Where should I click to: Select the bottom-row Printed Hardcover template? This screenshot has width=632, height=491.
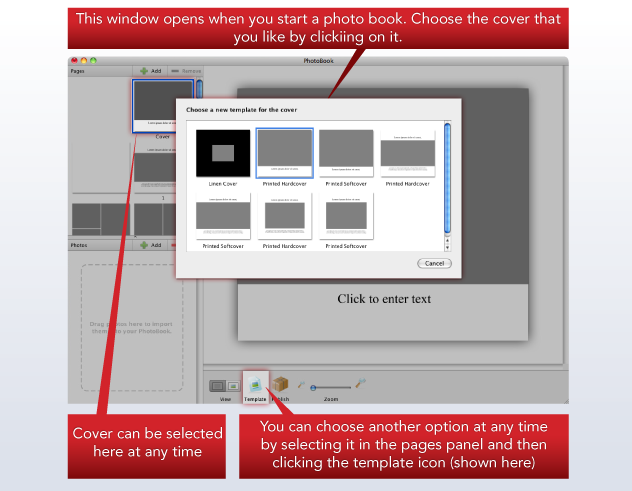[x=285, y=216]
